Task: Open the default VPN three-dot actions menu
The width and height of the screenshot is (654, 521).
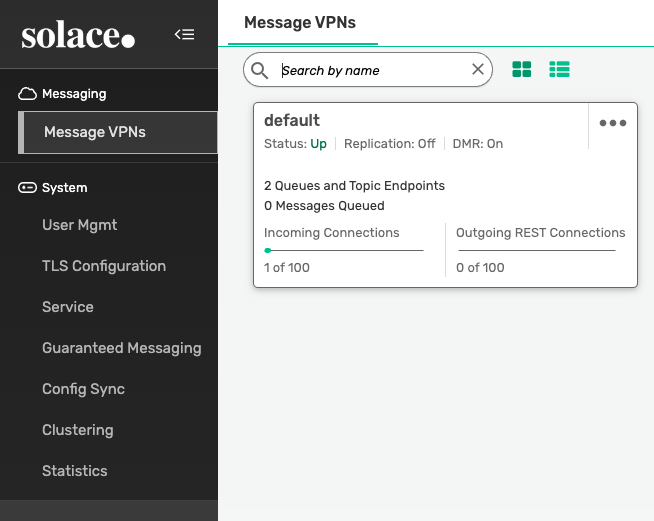Action: 612,123
